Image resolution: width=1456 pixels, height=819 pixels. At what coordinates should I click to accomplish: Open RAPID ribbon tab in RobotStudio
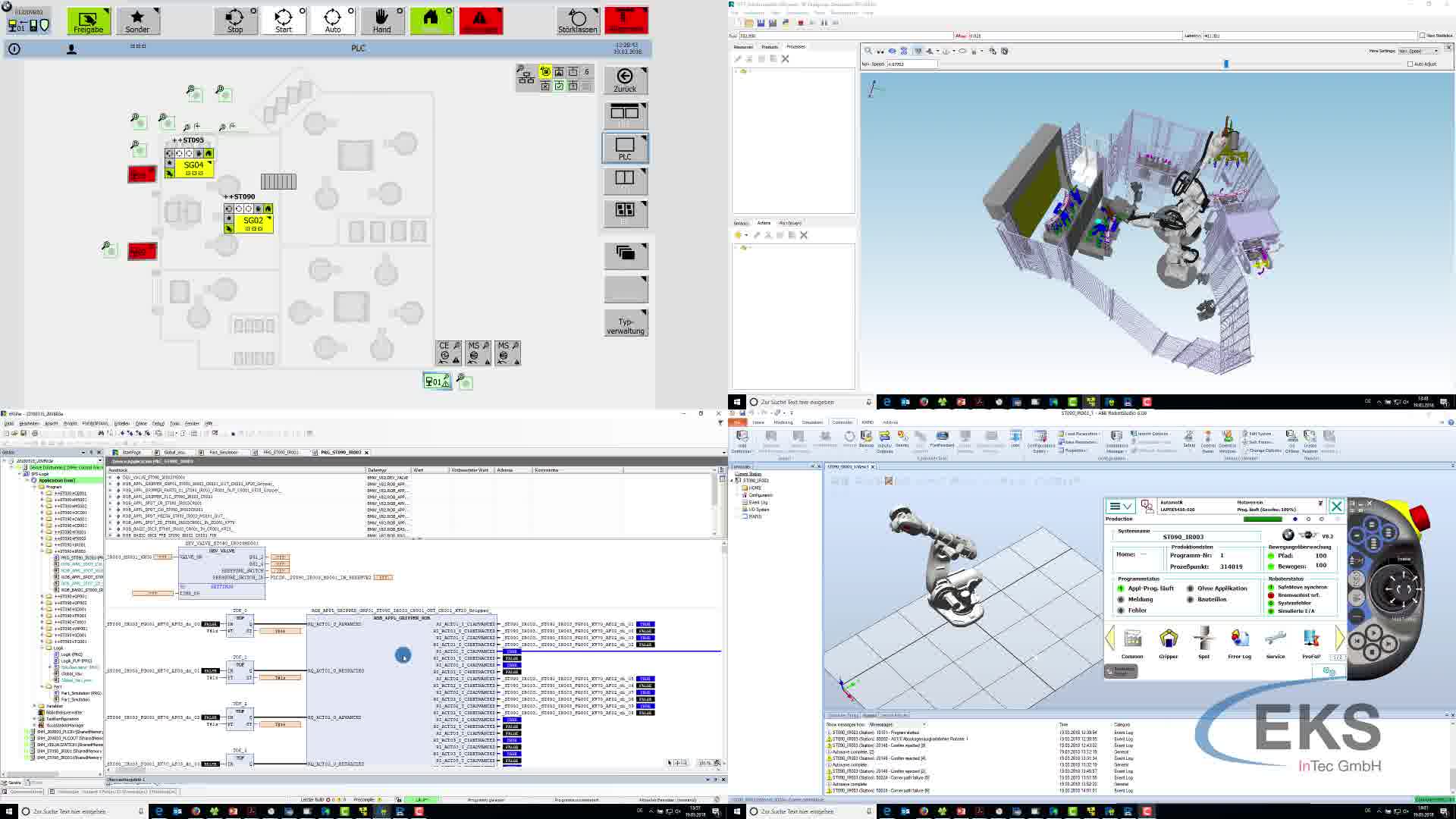tap(868, 422)
